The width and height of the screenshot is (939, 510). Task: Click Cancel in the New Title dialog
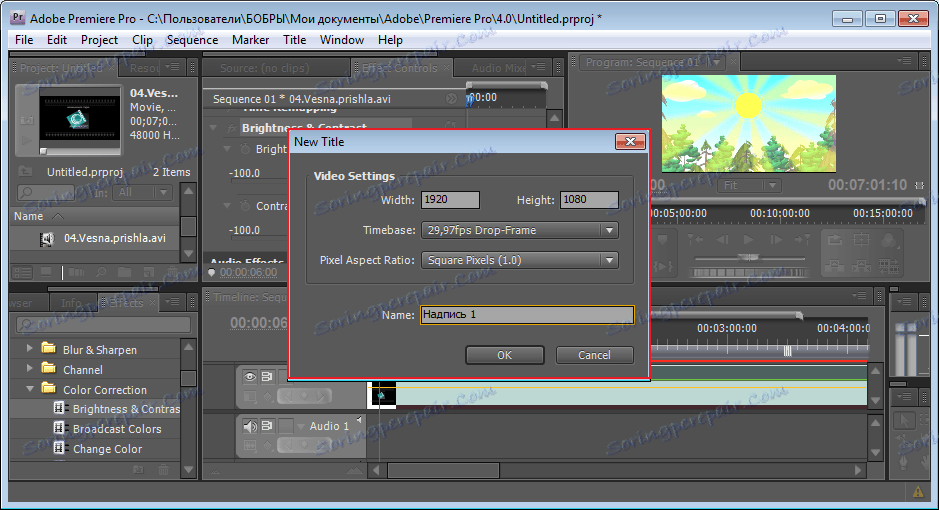(595, 355)
